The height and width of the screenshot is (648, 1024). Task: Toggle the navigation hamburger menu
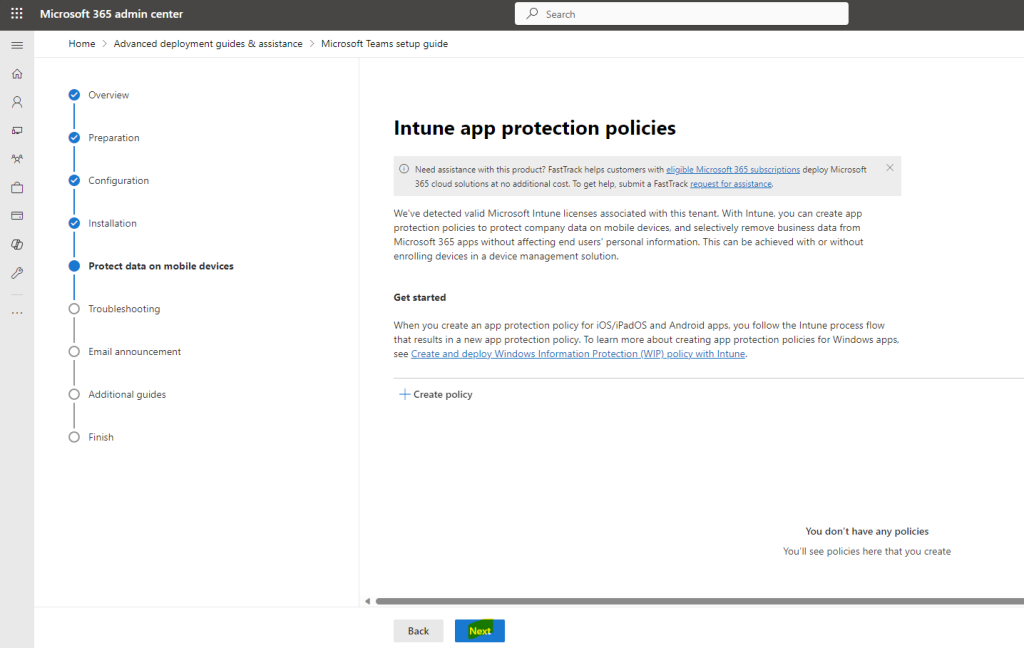pos(17,45)
